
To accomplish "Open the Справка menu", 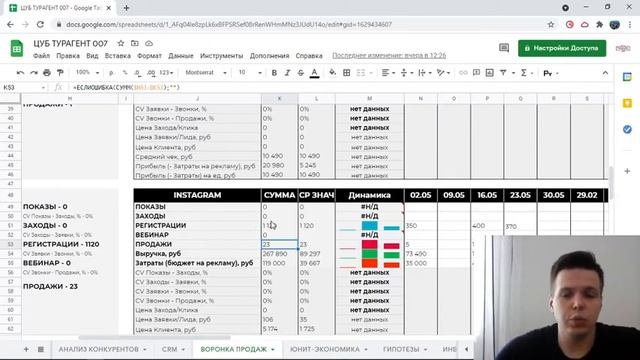I will click(x=309, y=56).
